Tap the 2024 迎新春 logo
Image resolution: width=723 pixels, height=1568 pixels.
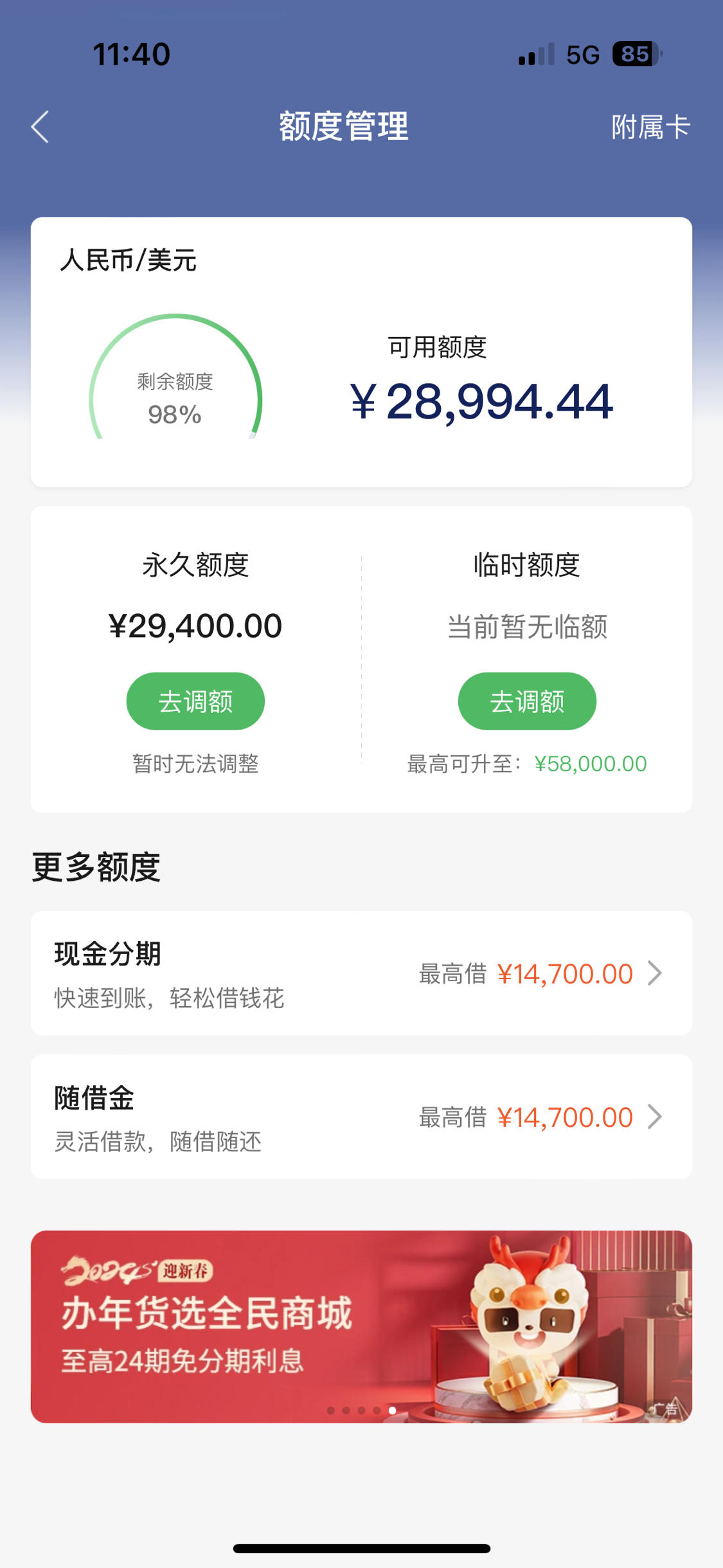pyautogui.click(x=137, y=1270)
